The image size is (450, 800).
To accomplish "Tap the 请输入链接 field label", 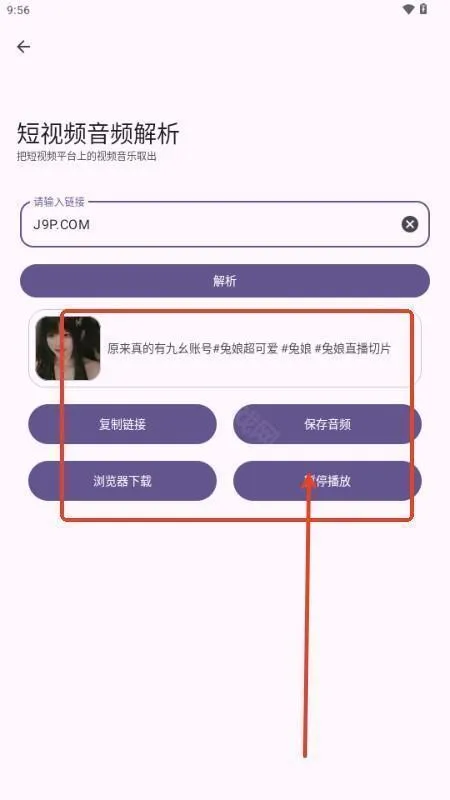I will pyautogui.click(x=59, y=202).
